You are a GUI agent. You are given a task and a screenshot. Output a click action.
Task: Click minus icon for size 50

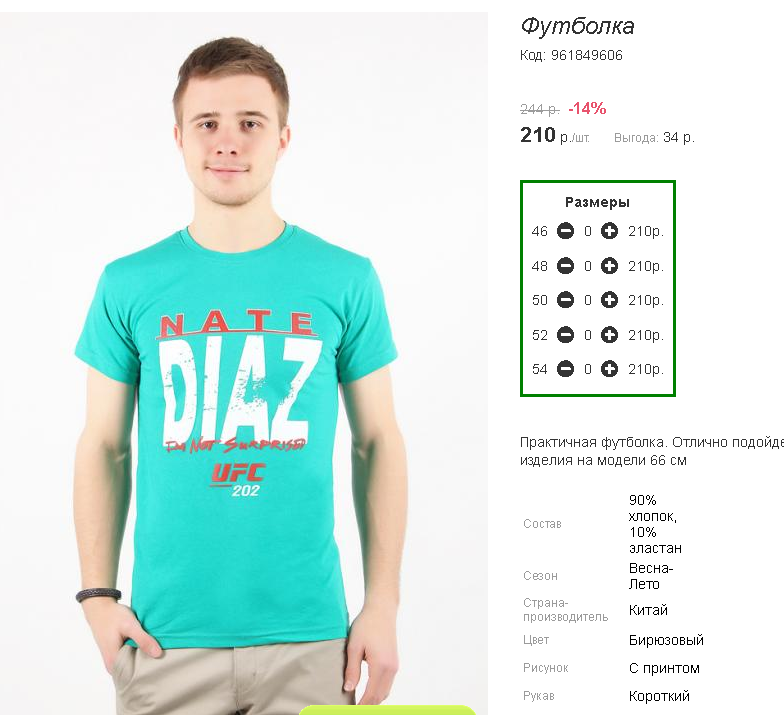click(x=566, y=300)
